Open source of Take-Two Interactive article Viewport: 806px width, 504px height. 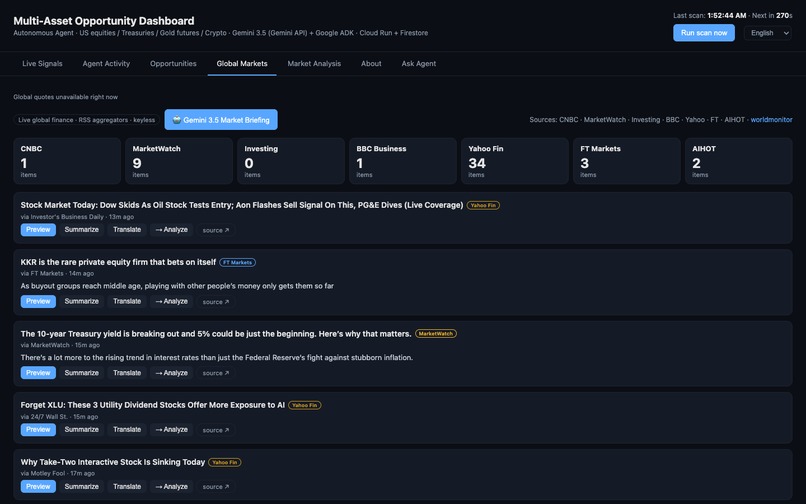(x=216, y=487)
